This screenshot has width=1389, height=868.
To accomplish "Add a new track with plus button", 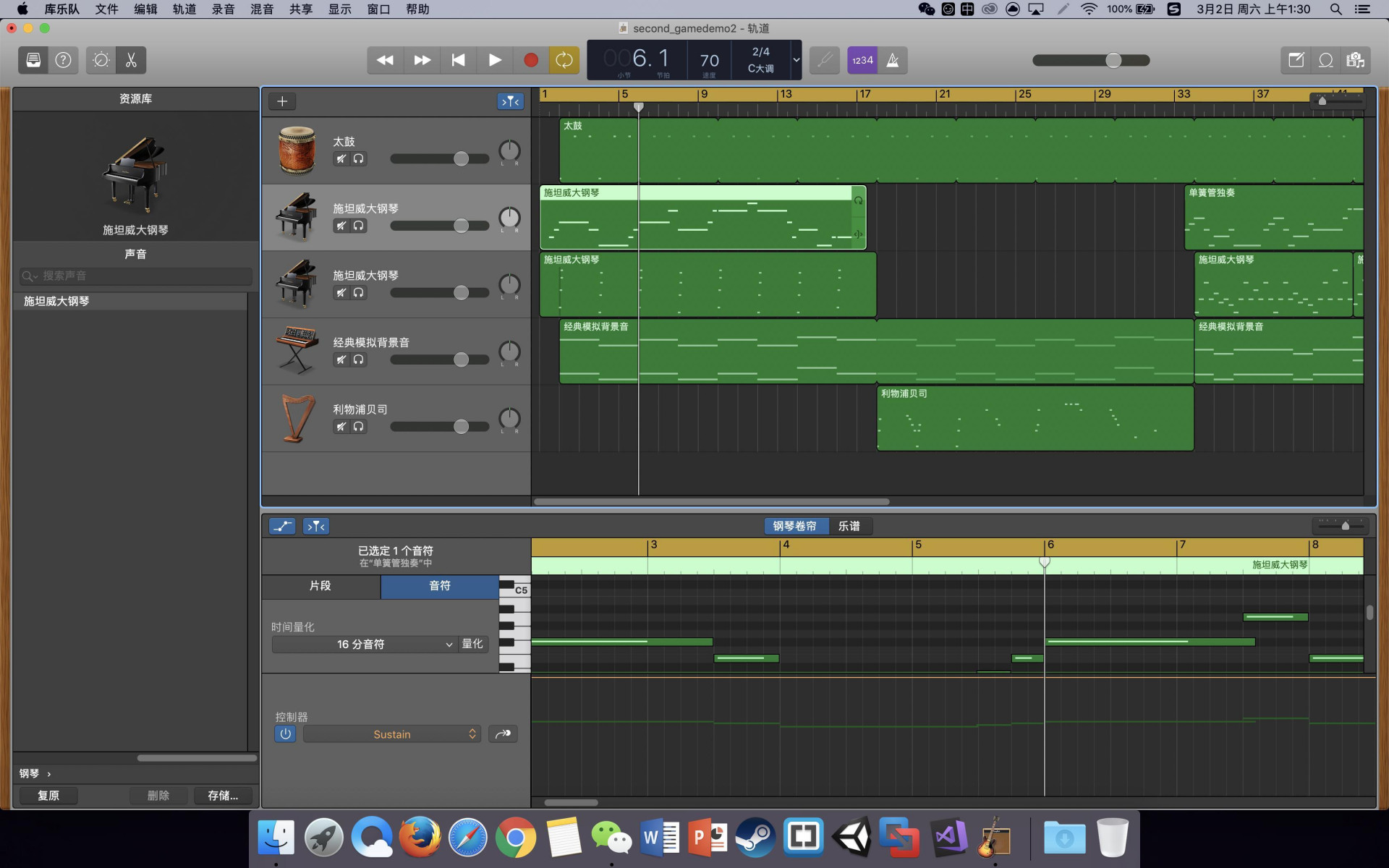I will coord(282,101).
